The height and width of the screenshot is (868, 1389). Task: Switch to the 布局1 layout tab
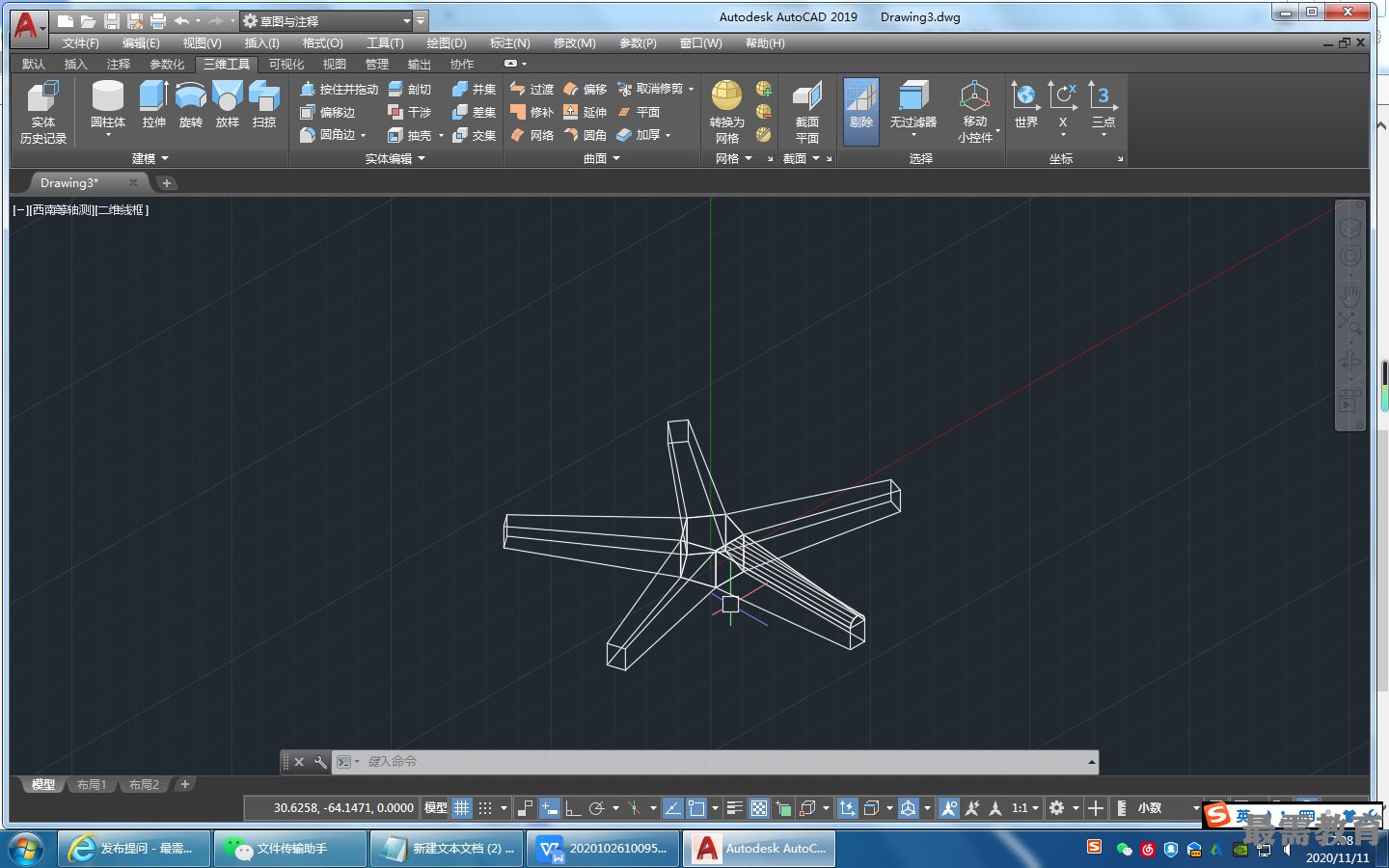pos(92,785)
